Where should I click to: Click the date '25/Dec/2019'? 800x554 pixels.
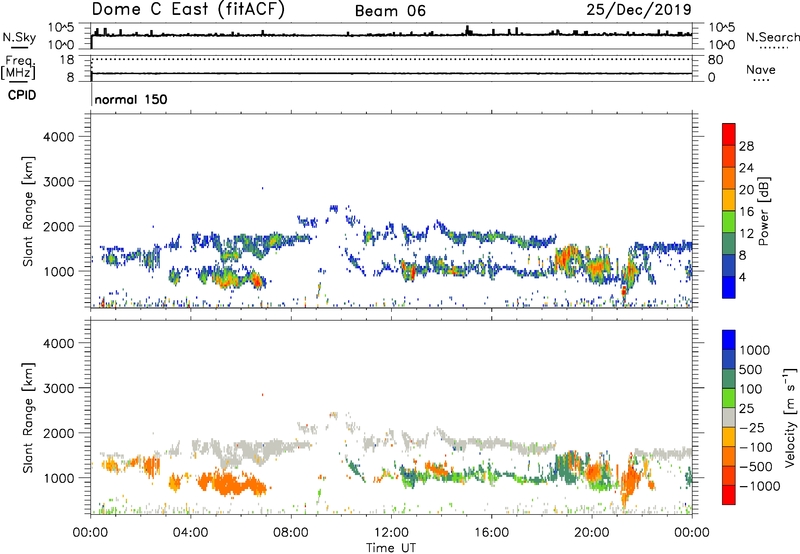(x=639, y=10)
